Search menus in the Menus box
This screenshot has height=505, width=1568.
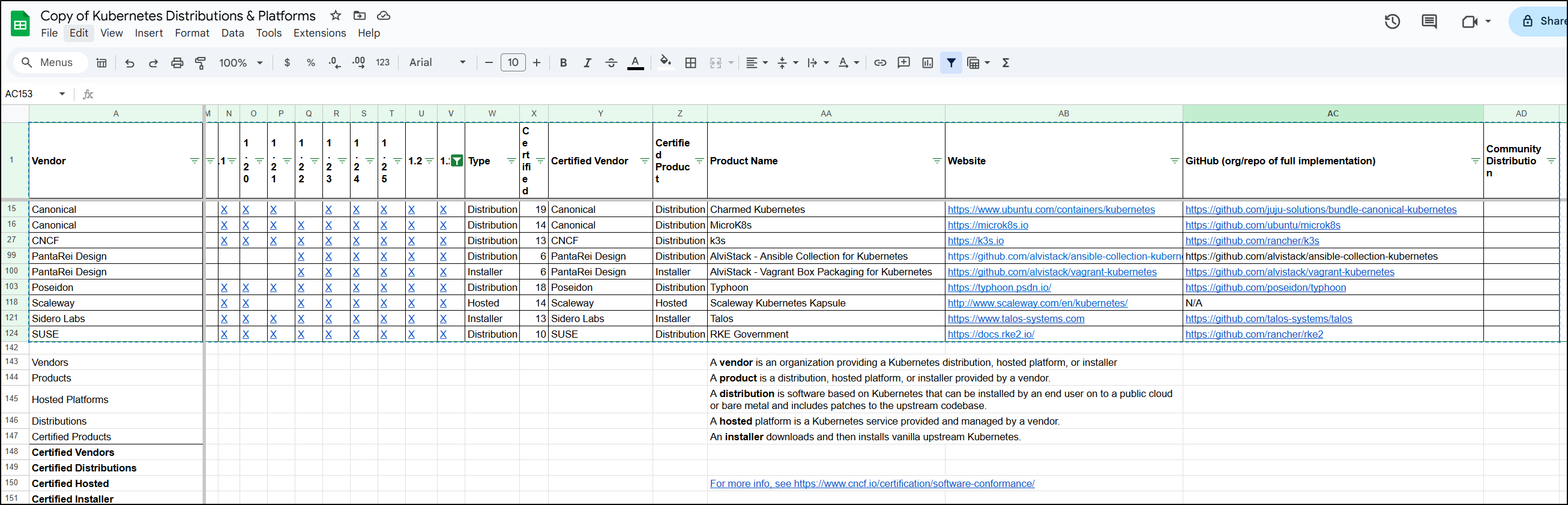(50, 62)
